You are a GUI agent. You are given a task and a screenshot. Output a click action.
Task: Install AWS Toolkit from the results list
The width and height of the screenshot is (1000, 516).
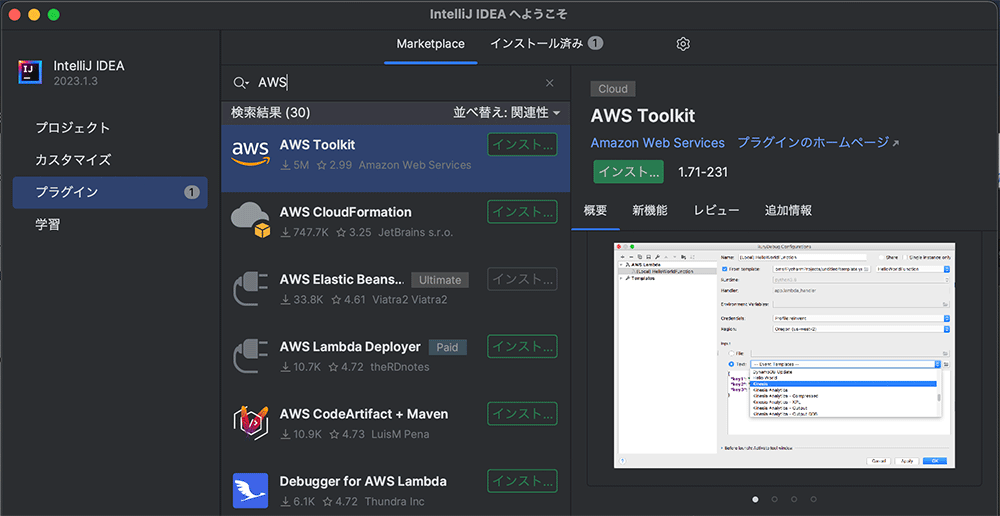point(522,145)
